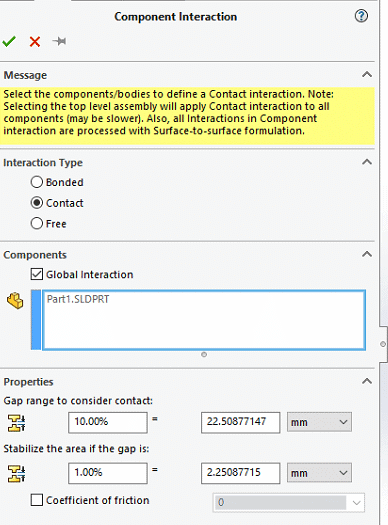
Task: Open stabilize gap mm units dropdown
Action: [319, 473]
